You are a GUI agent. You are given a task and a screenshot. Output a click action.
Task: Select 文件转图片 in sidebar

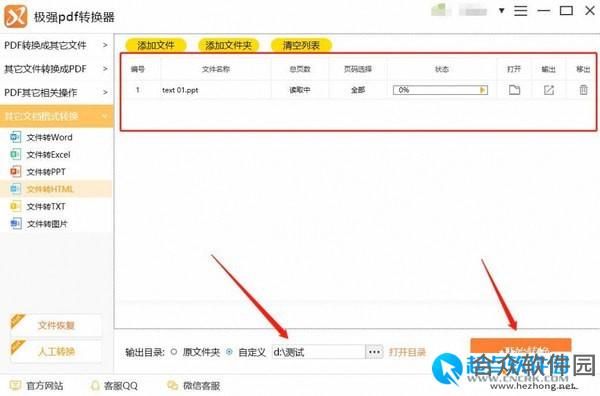coord(47,224)
